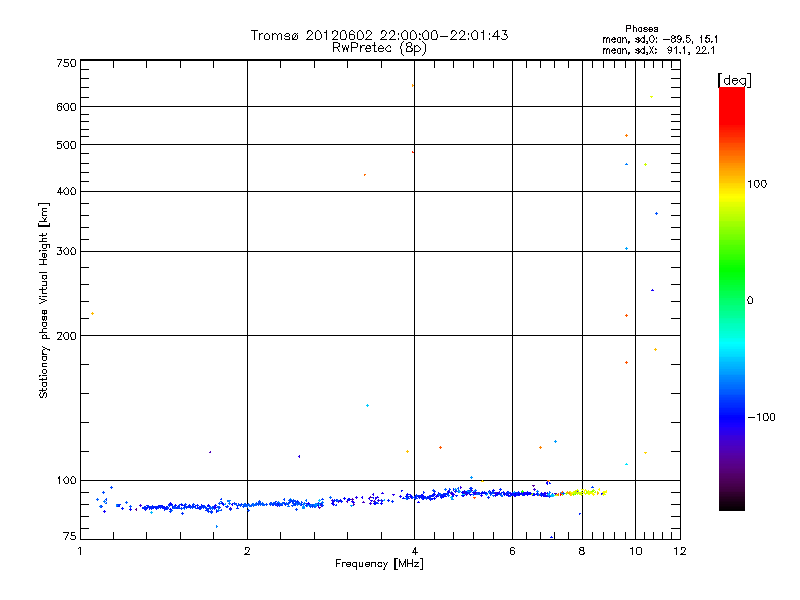Click the y-axis tick label '600'

pos(66,107)
